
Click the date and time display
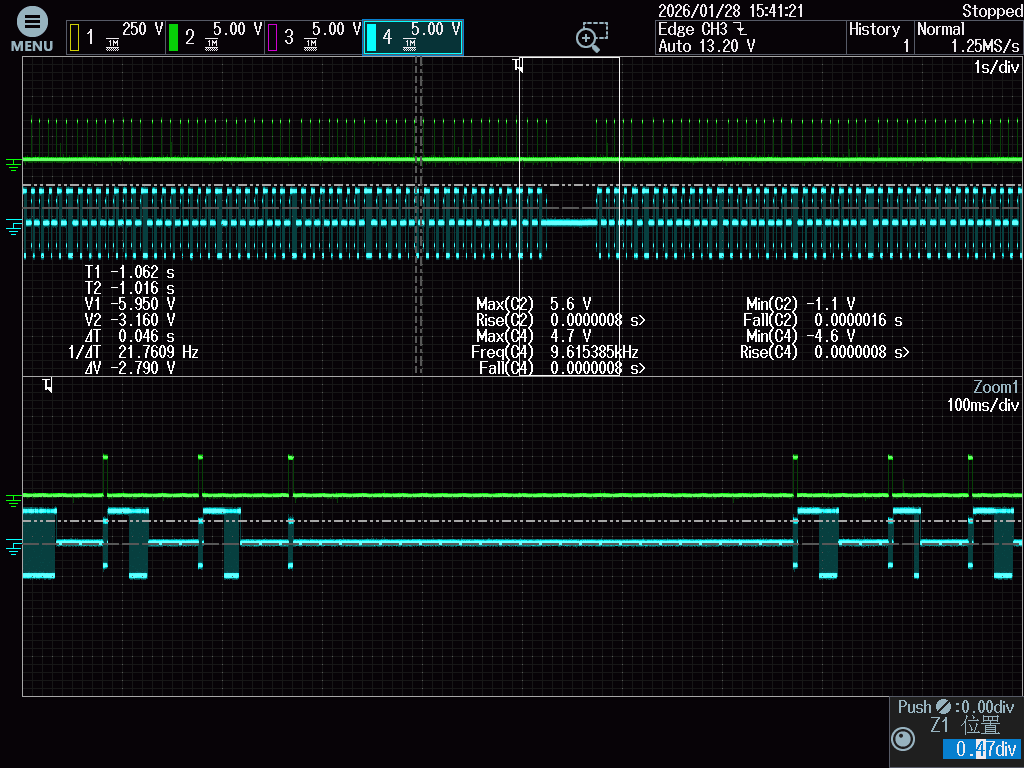click(730, 10)
